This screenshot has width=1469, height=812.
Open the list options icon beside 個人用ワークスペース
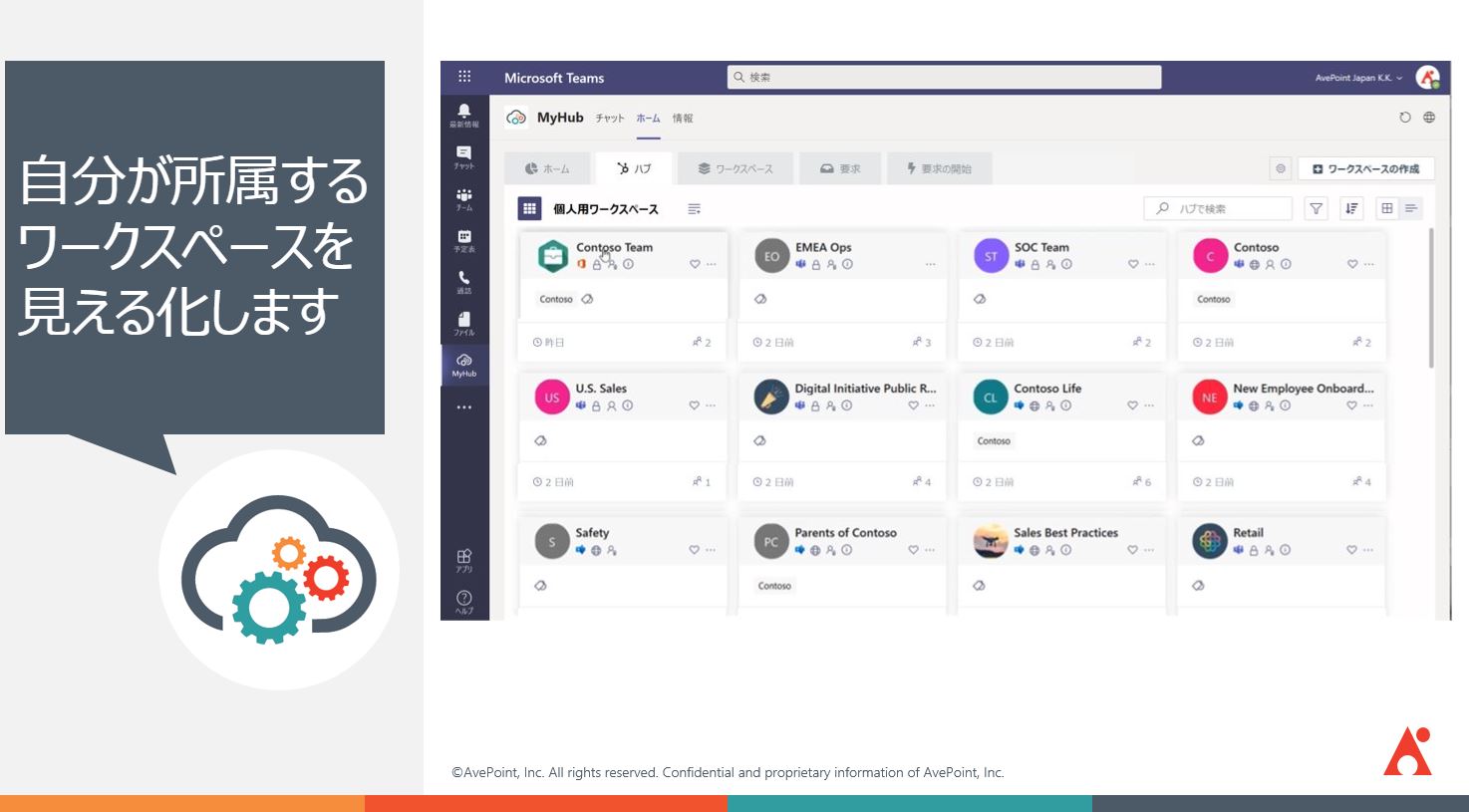coord(695,209)
